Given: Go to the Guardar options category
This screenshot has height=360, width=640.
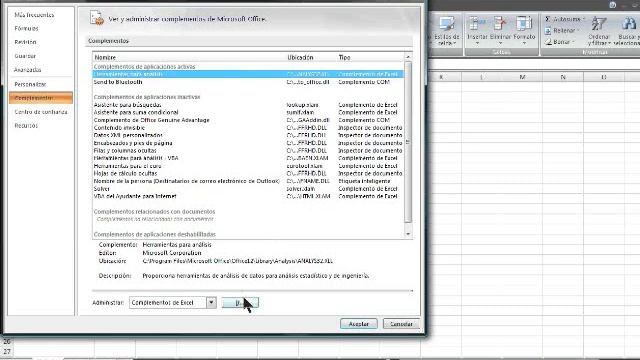Looking at the screenshot, I should (x=25, y=56).
